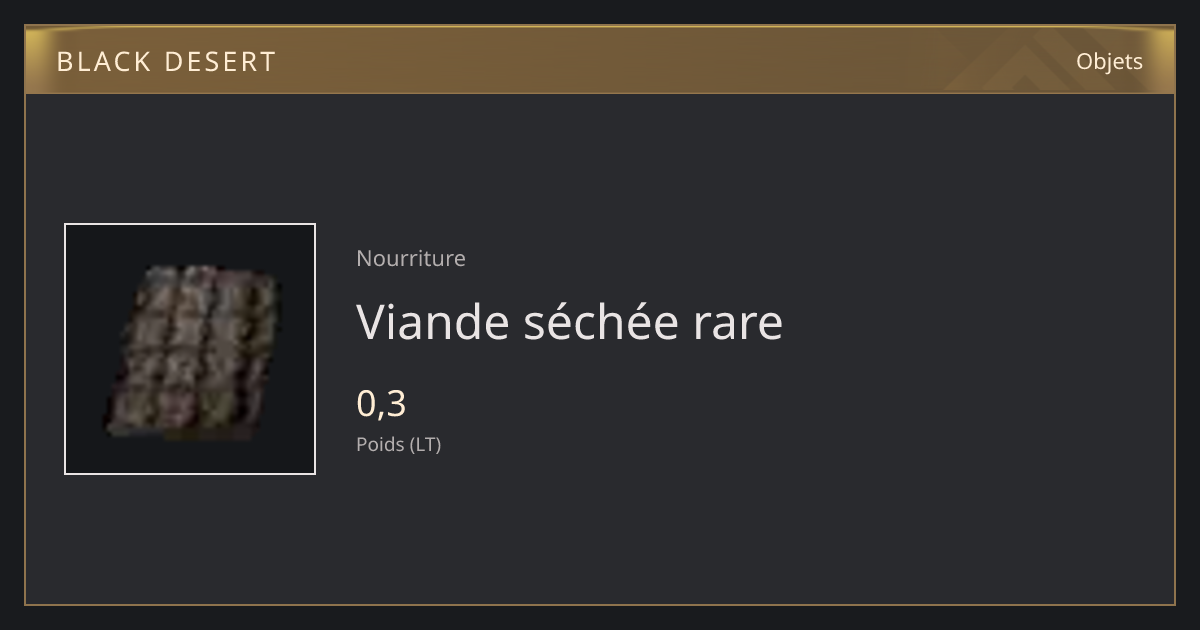The image size is (1200, 630).
Task: Click the "(LT)" unit text
Action: pos(423,444)
